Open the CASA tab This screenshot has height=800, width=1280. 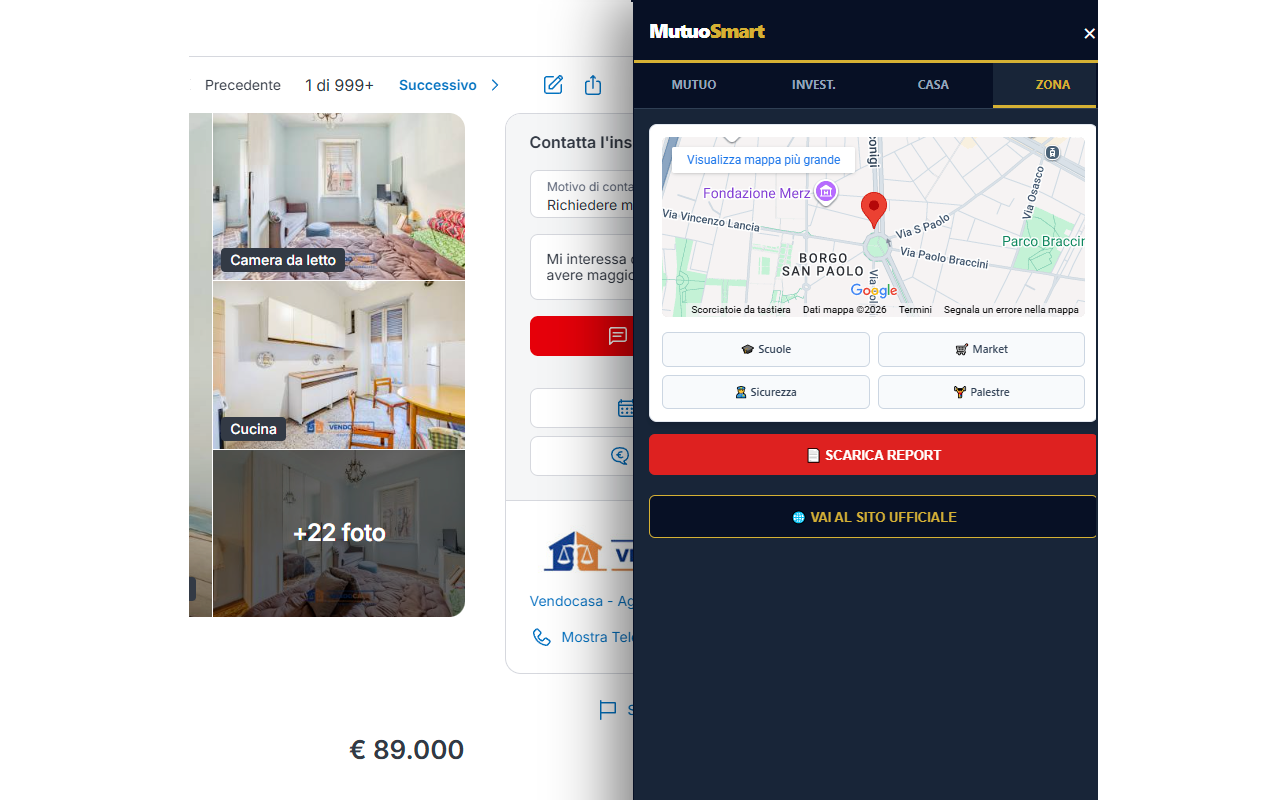tap(933, 85)
